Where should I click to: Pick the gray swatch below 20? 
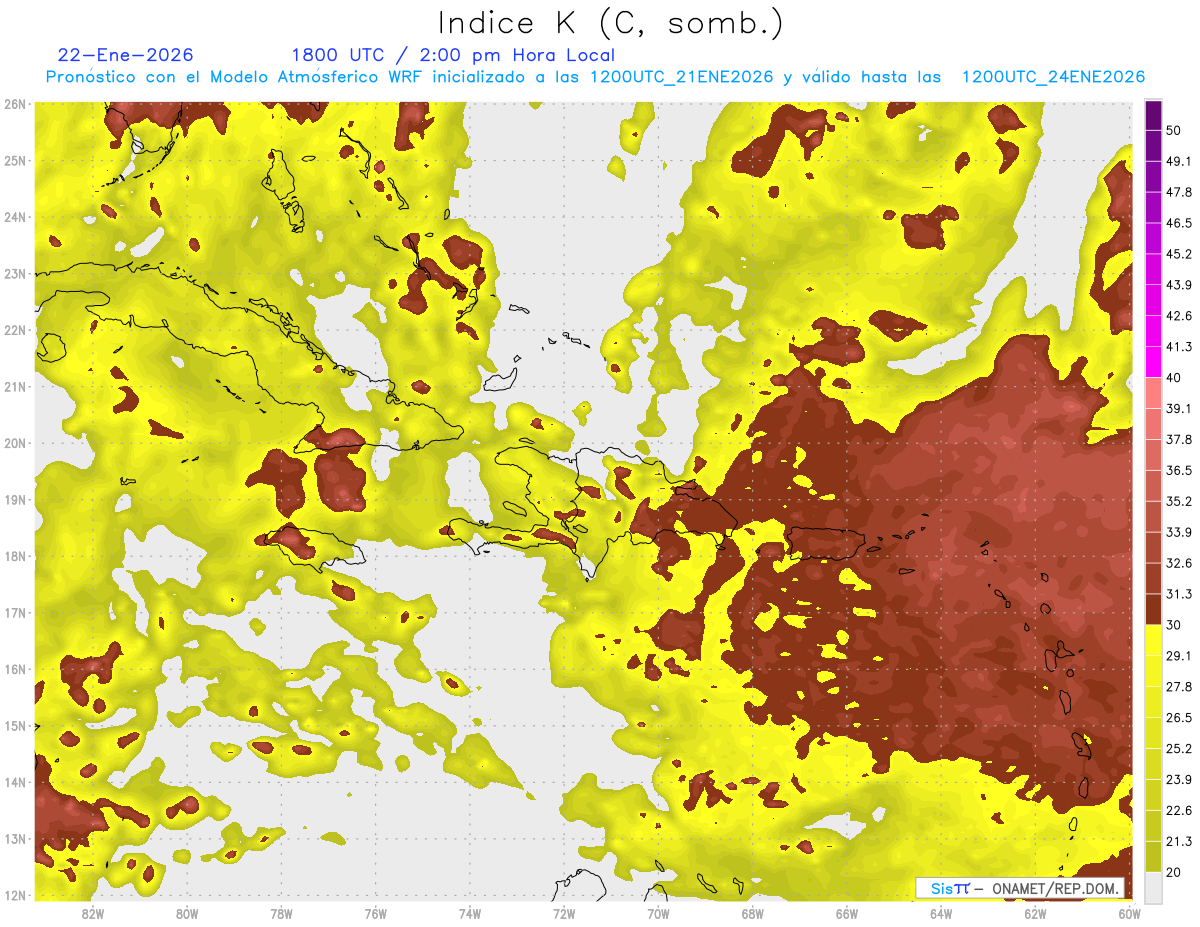pos(1153,887)
